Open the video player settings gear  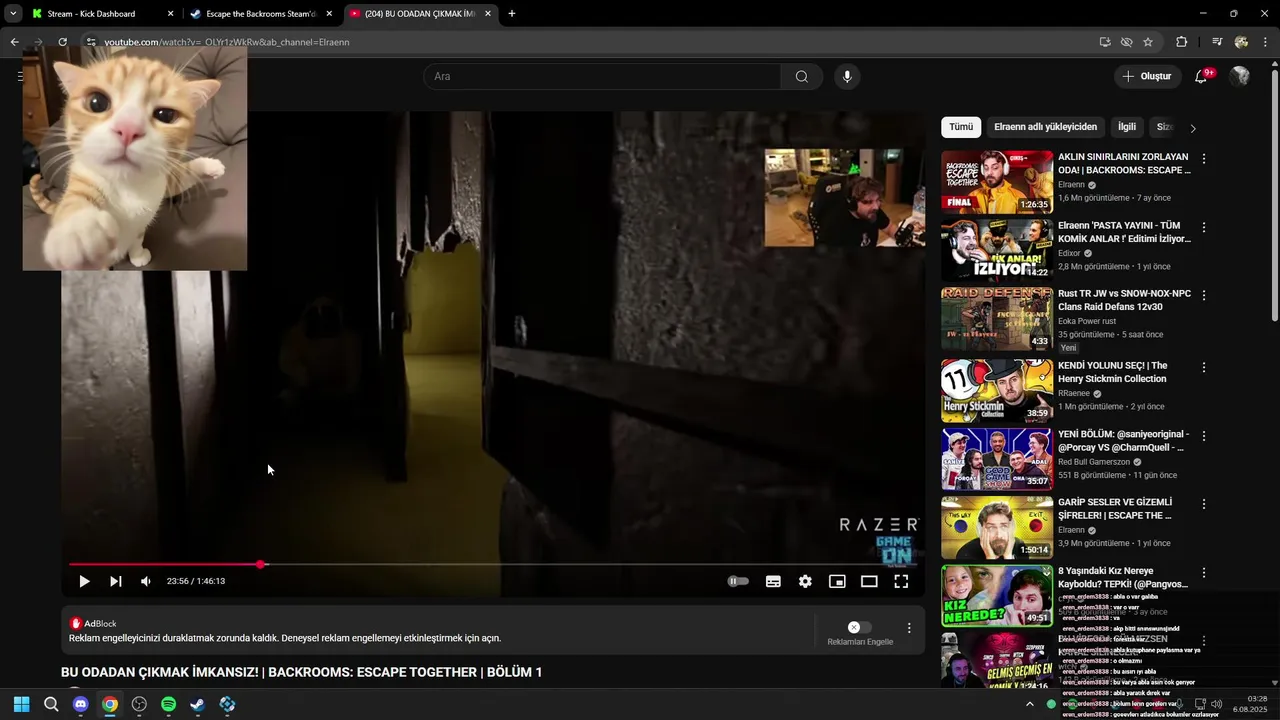(x=805, y=581)
